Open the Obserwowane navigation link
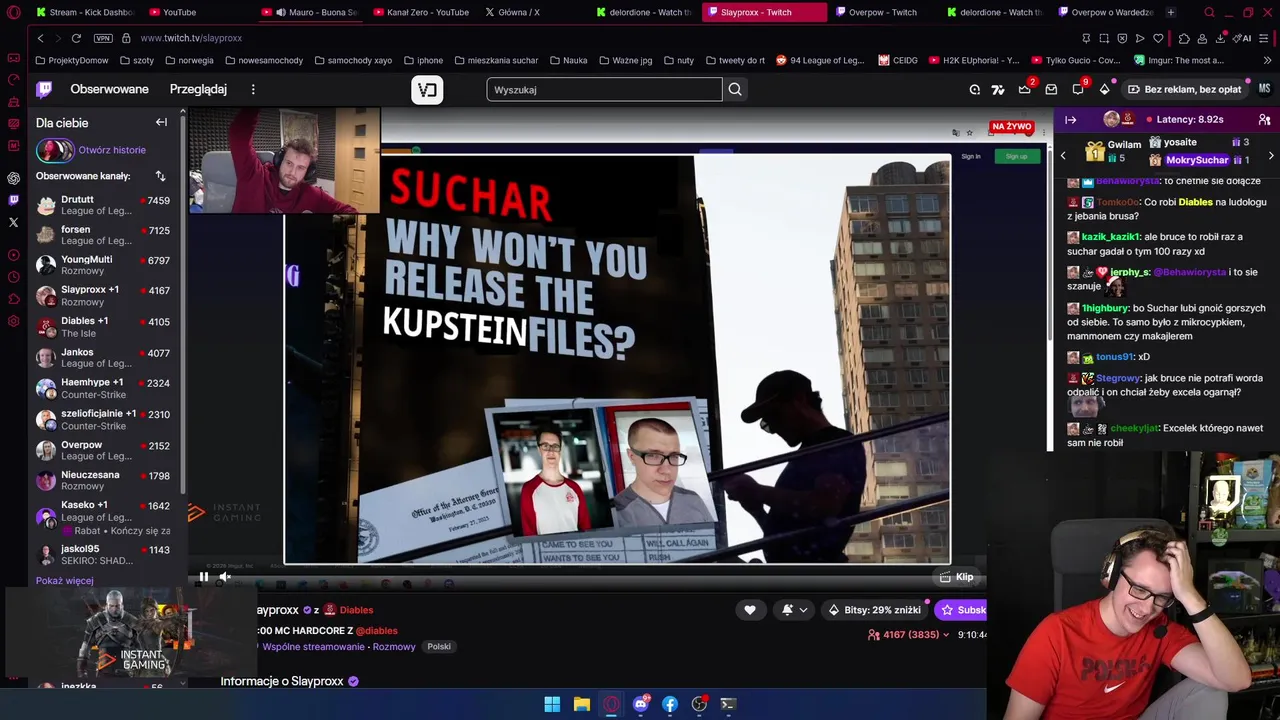 [x=109, y=89]
